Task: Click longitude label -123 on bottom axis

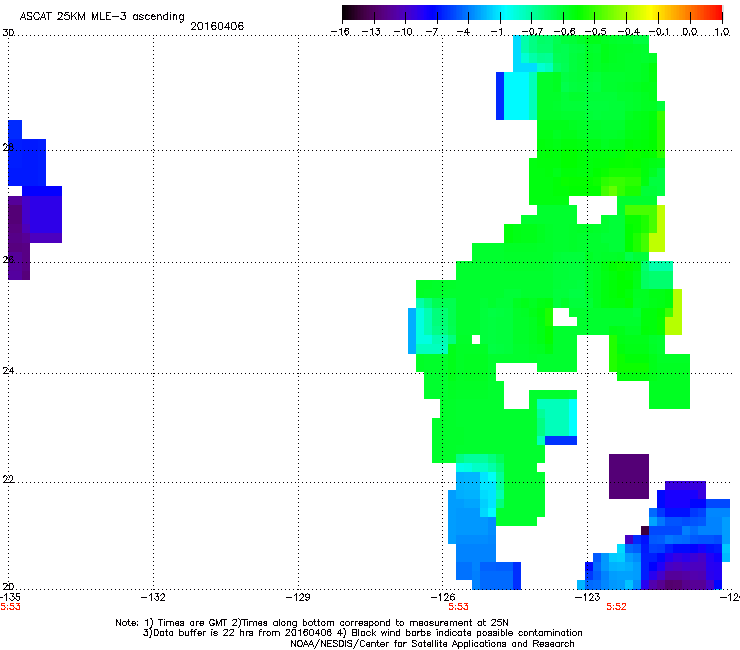Action: [588, 597]
